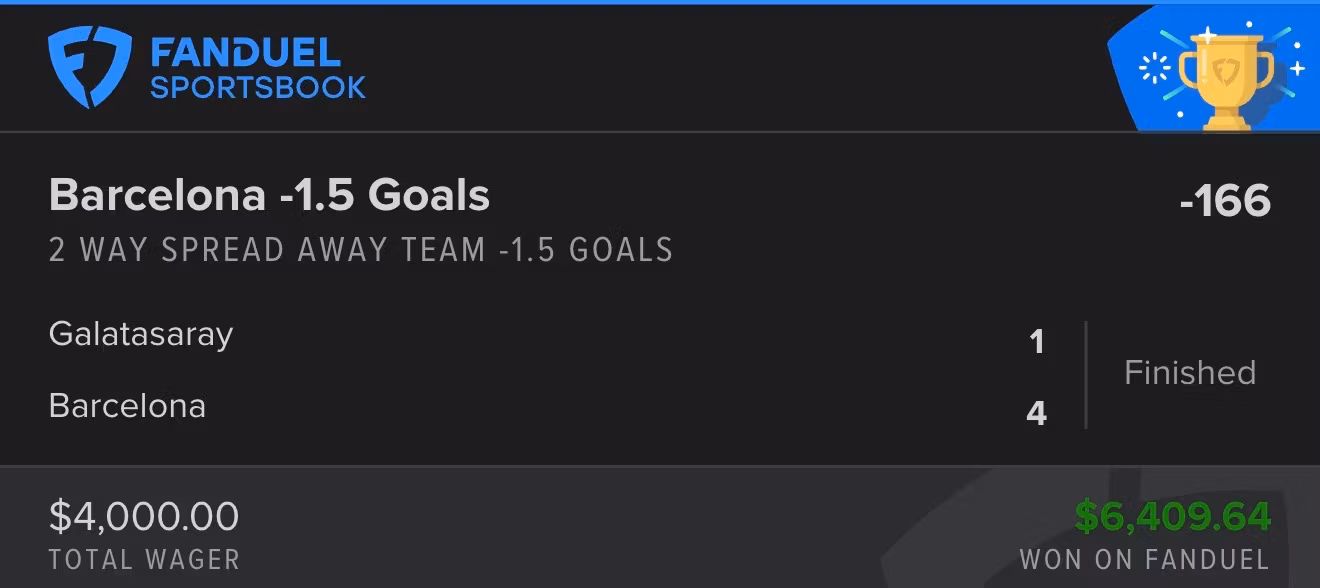Select the Galatasaray team name

pos(140,334)
